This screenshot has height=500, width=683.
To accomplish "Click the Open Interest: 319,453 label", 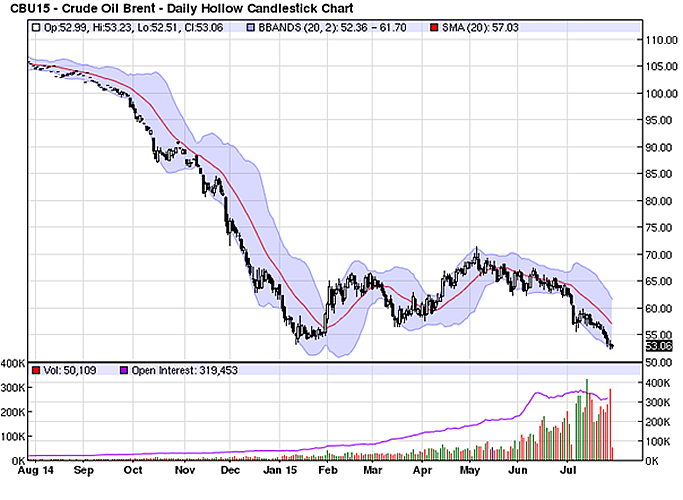I will 176,370.
